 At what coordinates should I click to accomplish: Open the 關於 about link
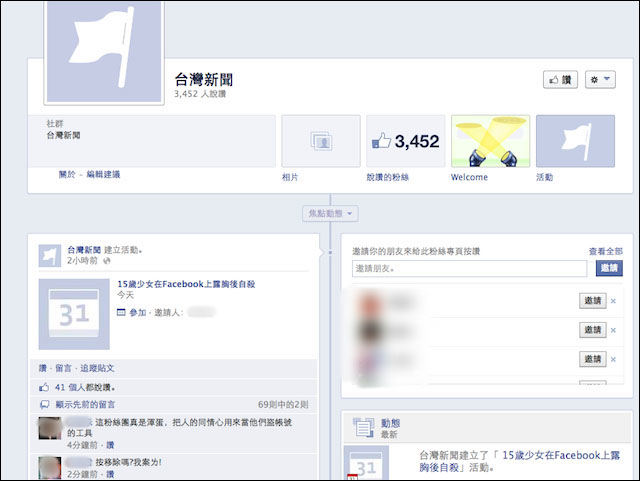(67, 174)
